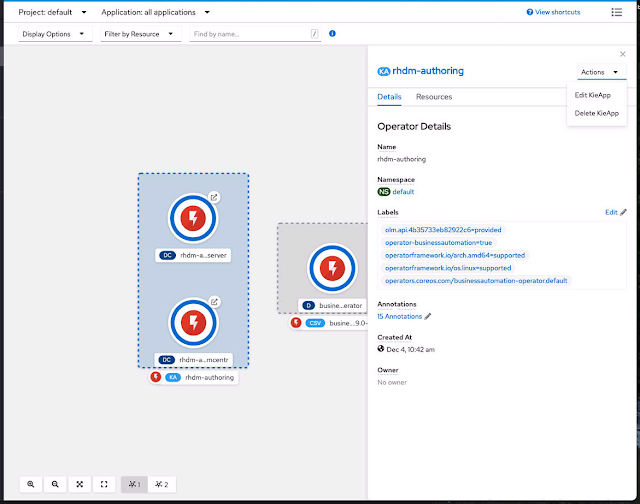Click the NS namespace badge
The width and height of the screenshot is (640, 504).
pyautogui.click(x=384, y=192)
